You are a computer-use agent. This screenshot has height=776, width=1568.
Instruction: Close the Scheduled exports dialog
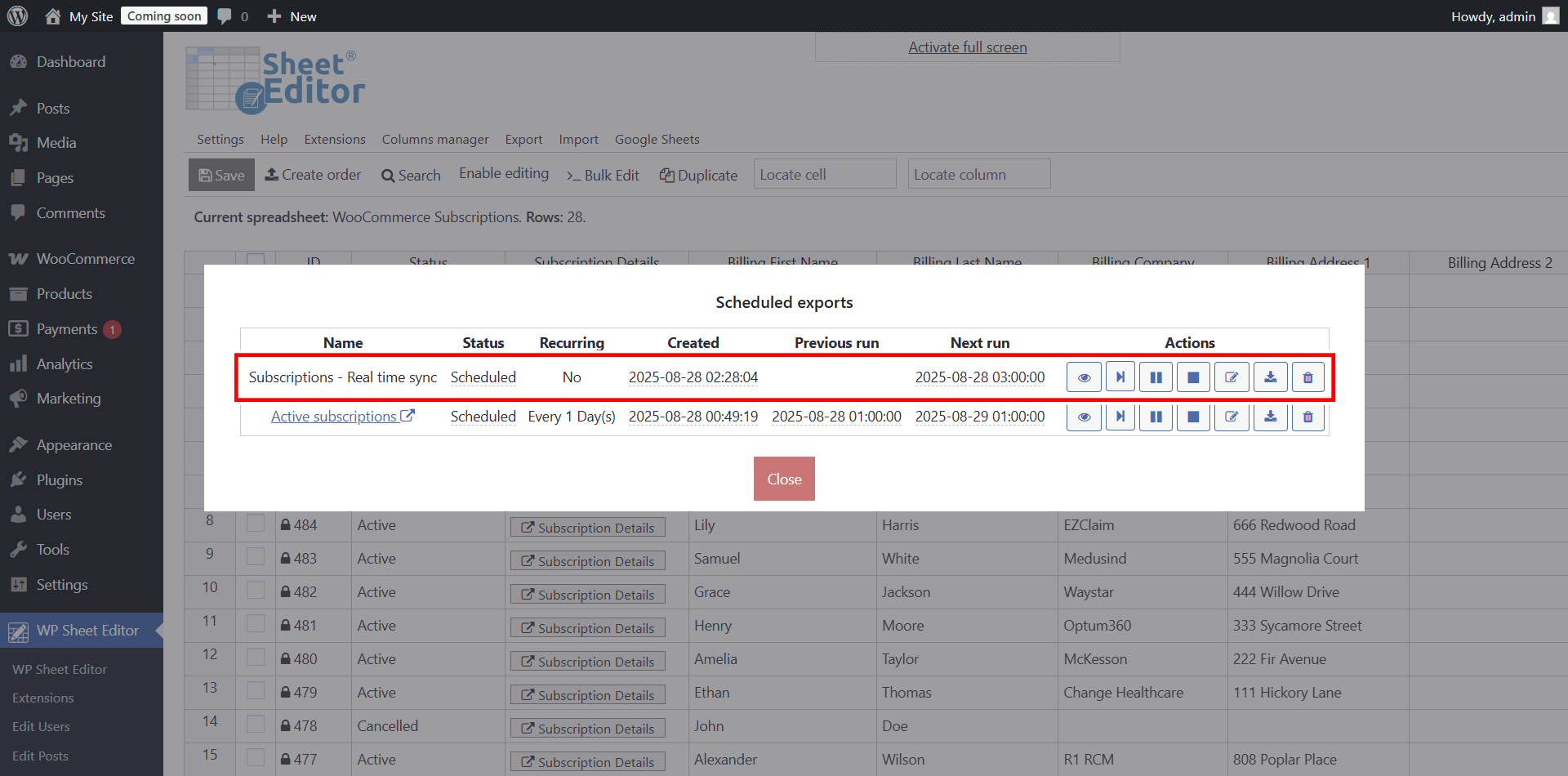tap(784, 479)
